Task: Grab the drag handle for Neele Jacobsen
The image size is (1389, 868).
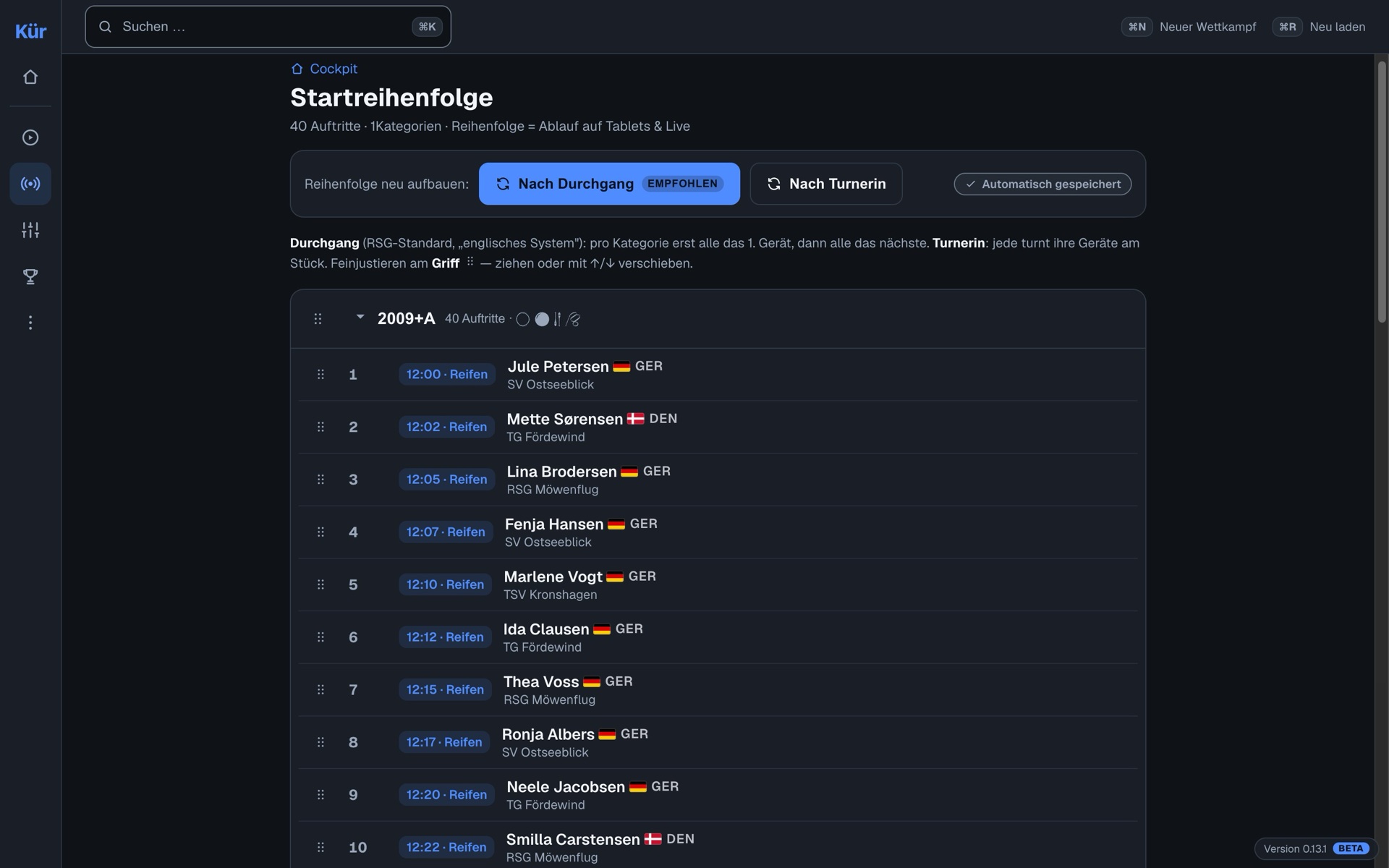Action: tap(320, 795)
